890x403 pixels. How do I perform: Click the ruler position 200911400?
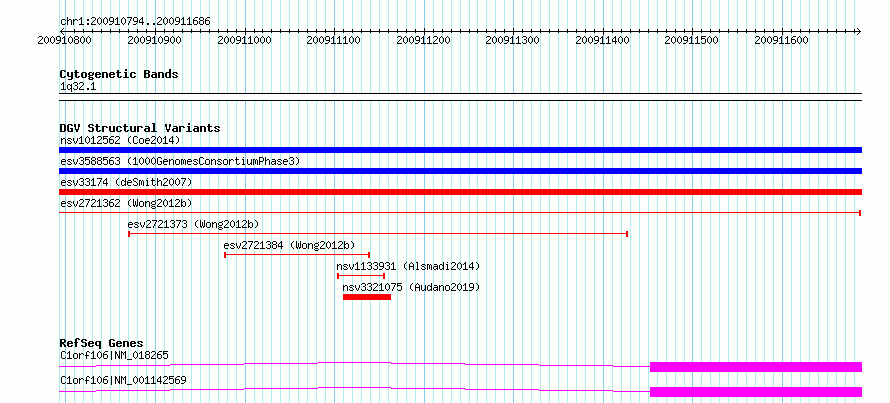(x=602, y=40)
